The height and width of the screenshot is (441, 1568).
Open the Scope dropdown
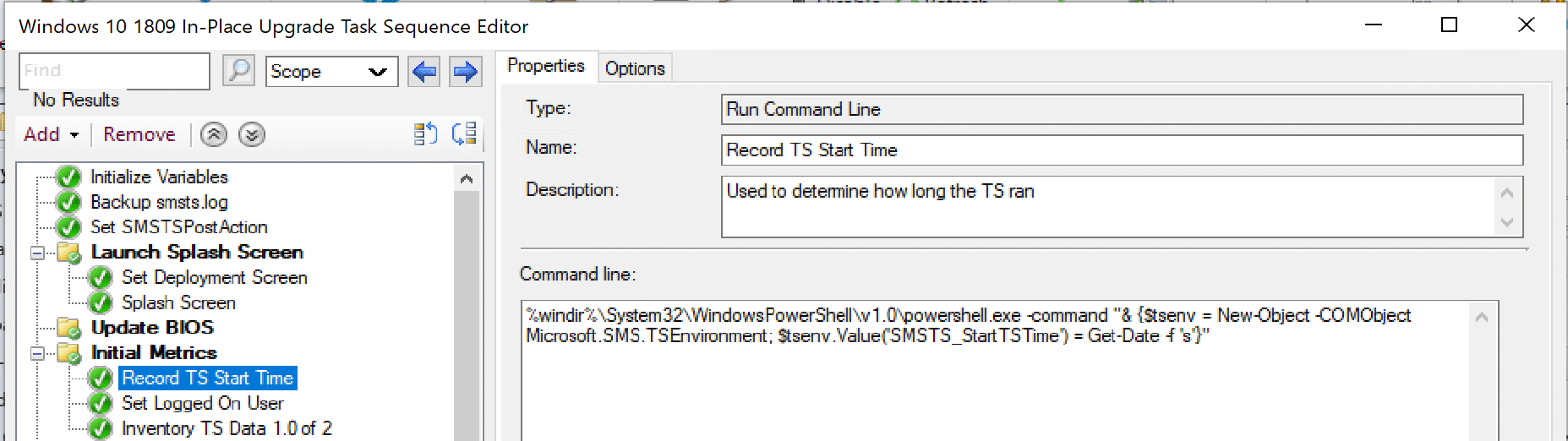pos(331,72)
